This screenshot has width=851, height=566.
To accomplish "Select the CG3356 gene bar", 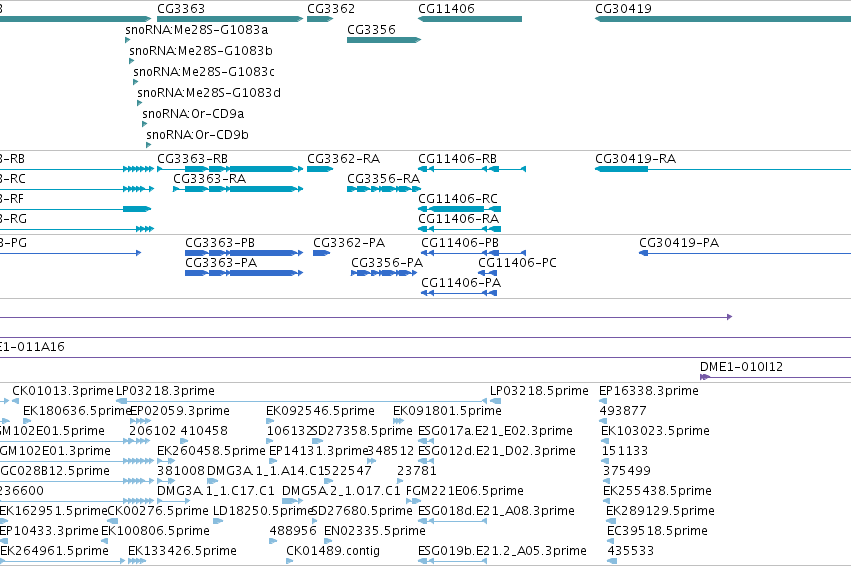I will [384, 40].
